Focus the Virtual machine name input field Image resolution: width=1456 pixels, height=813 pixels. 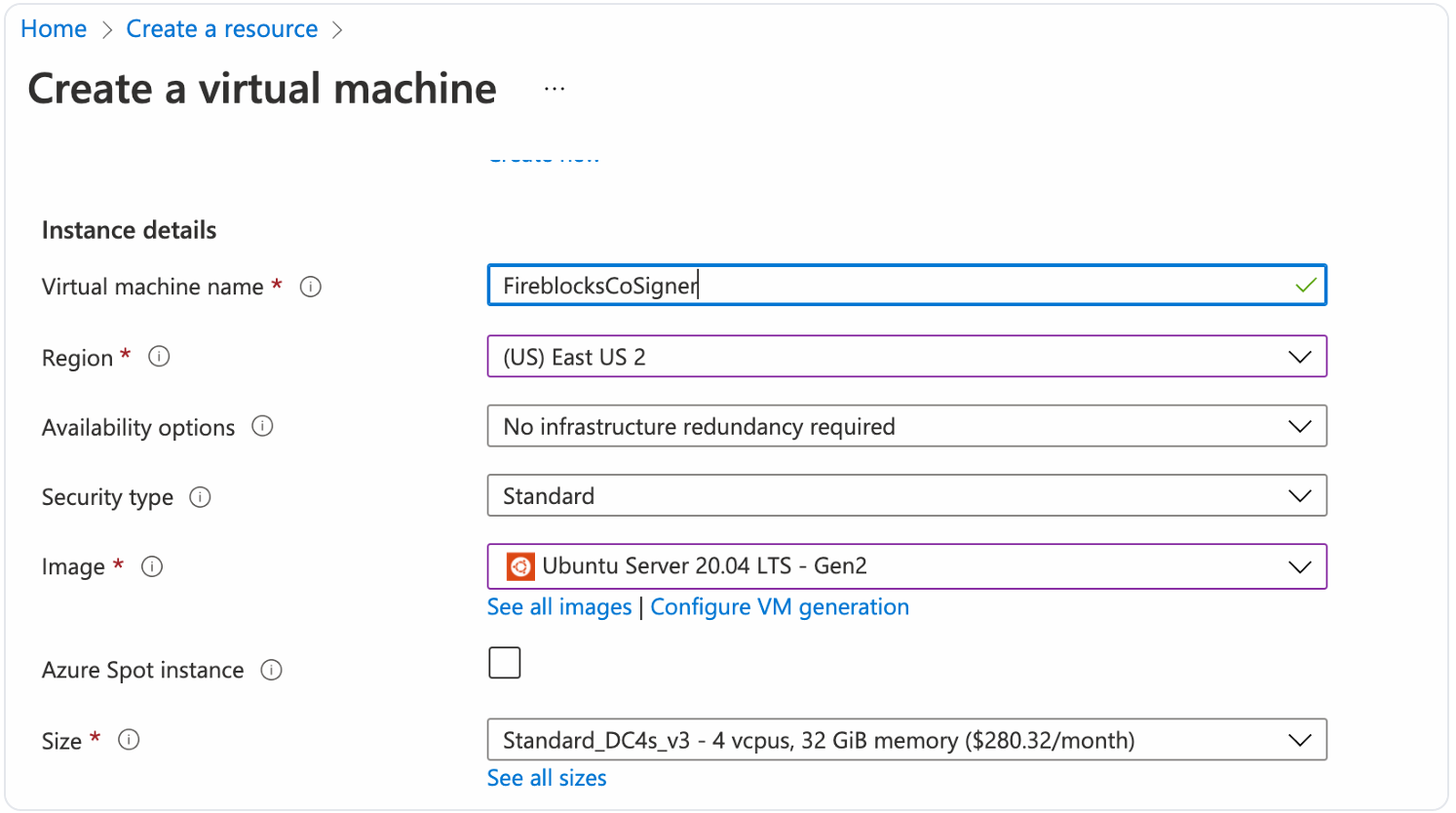(x=907, y=286)
